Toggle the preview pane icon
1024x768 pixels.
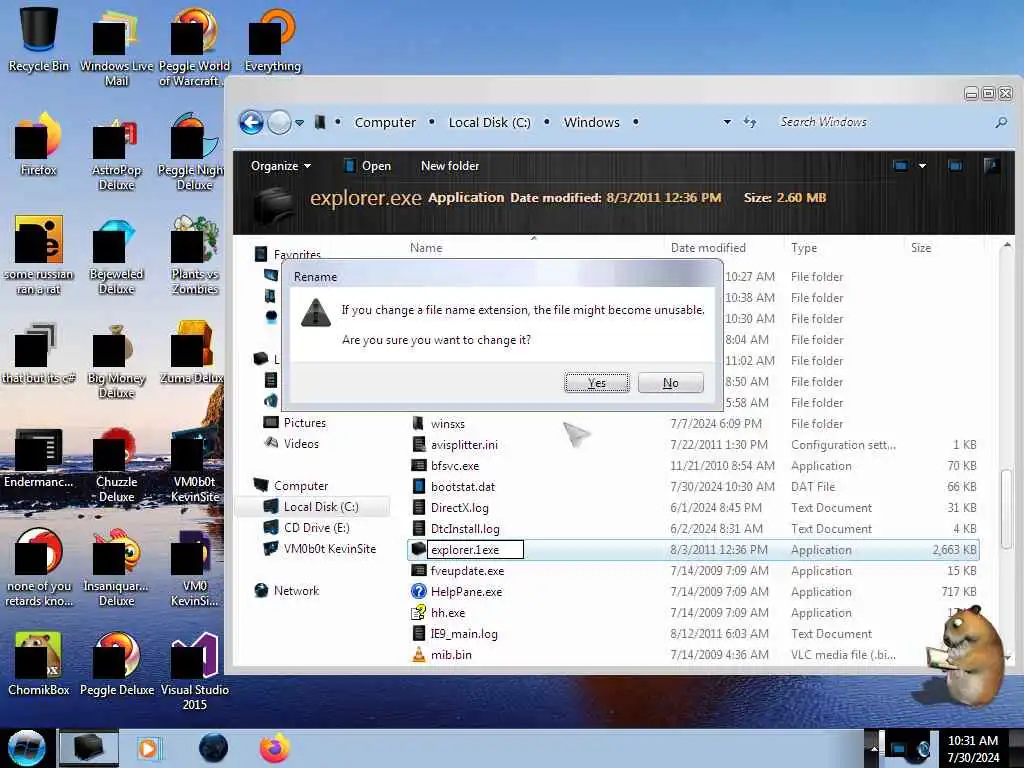[x=955, y=166]
